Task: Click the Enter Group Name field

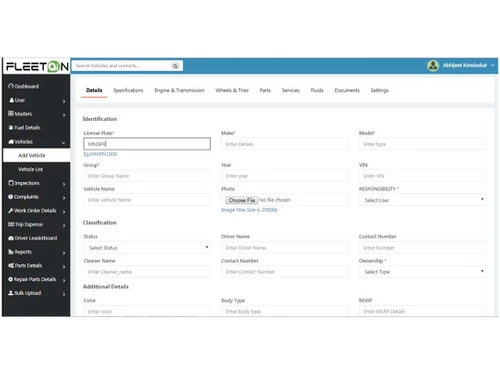Action: 147,176
